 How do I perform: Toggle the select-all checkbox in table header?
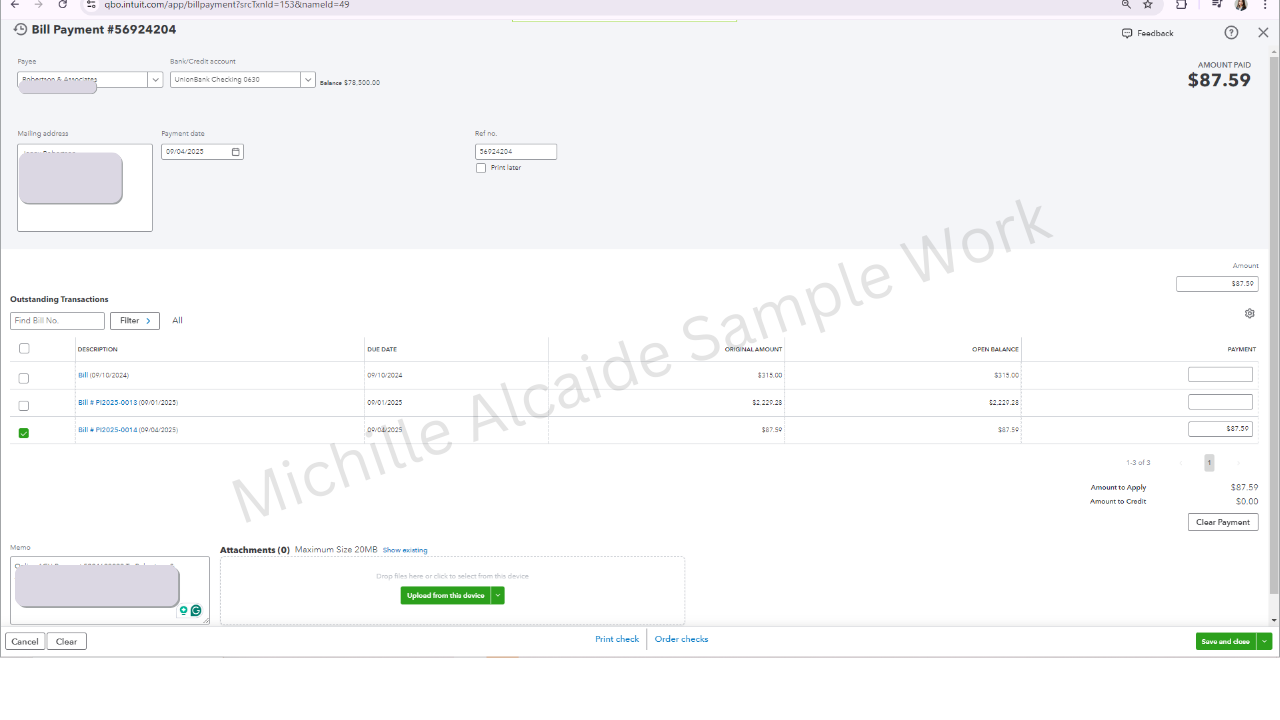(x=24, y=349)
